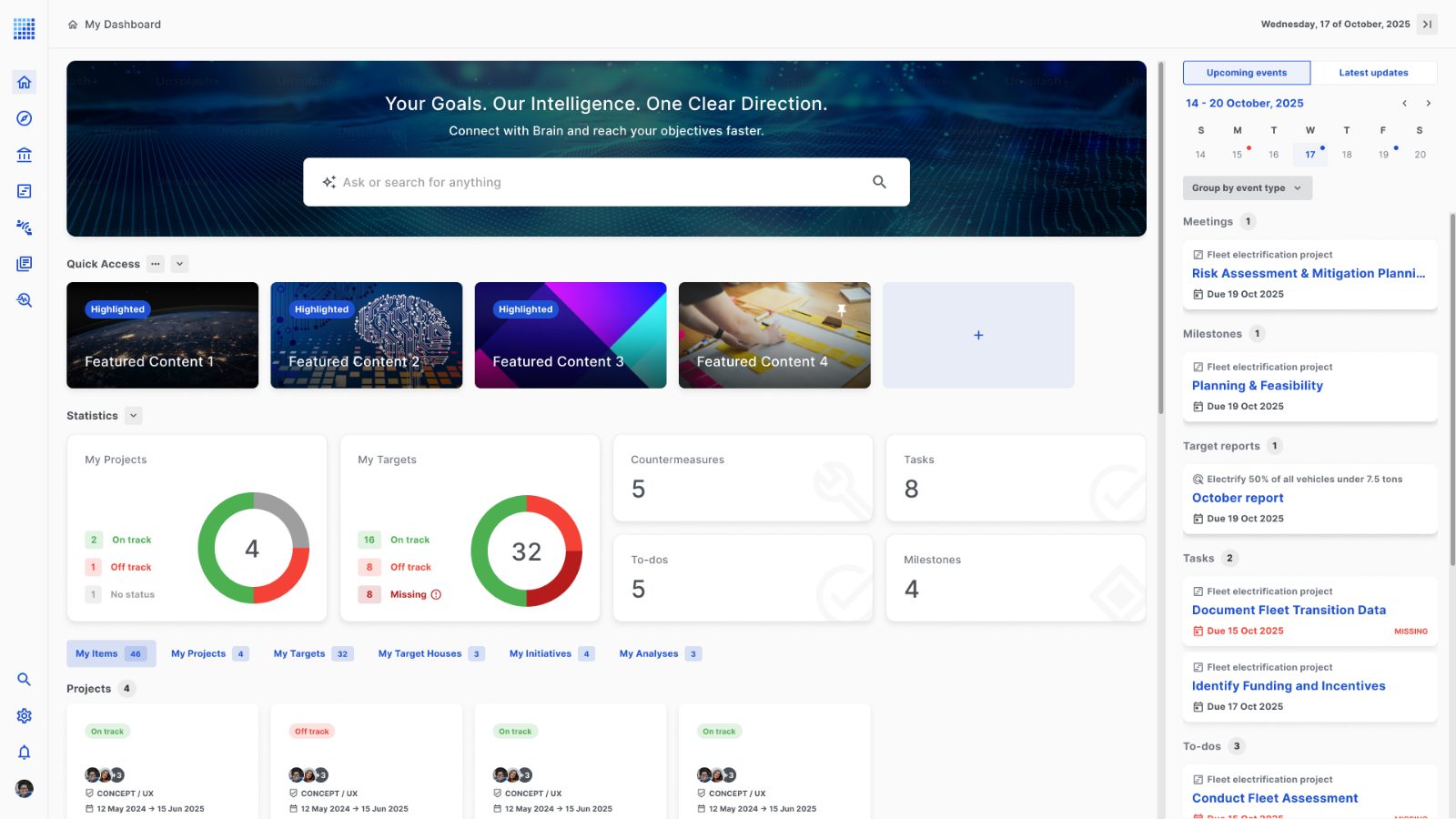Open the To-dos statistic card

click(743, 578)
